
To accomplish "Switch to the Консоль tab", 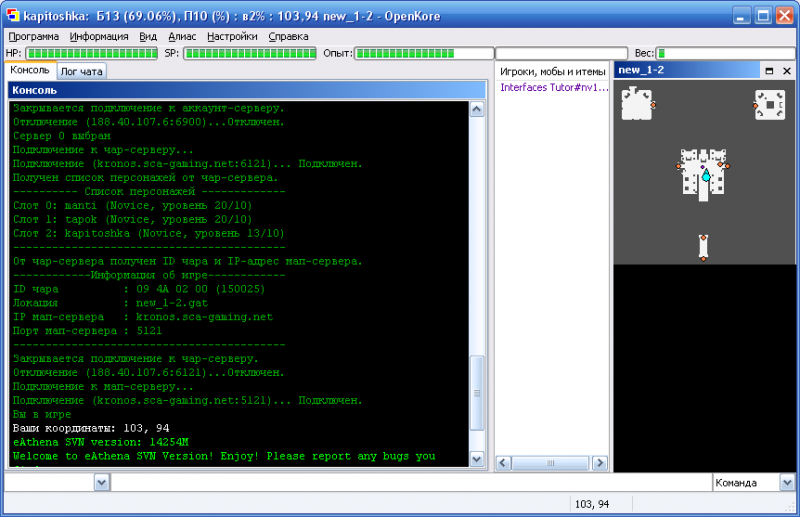I will coord(30,70).
